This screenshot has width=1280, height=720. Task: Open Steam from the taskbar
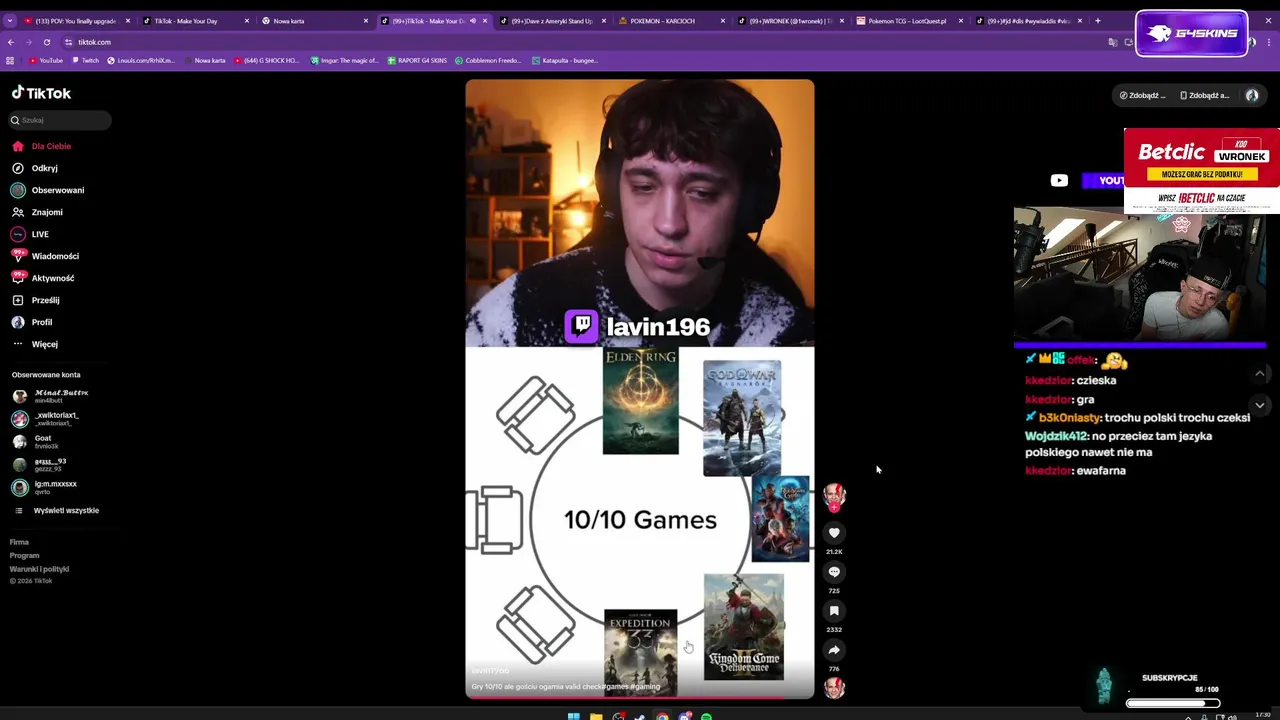(x=640, y=716)
